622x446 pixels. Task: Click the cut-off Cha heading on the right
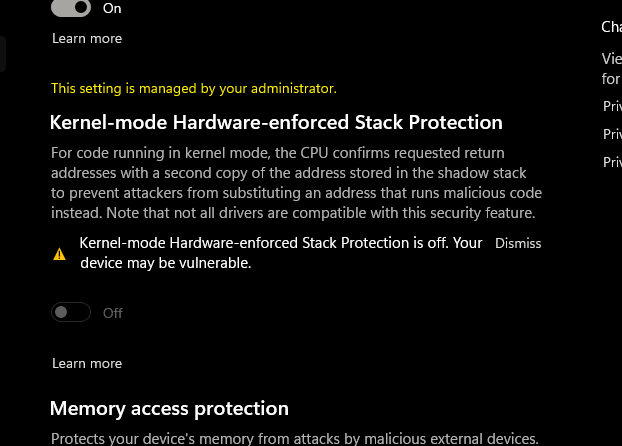pos(611,27)
